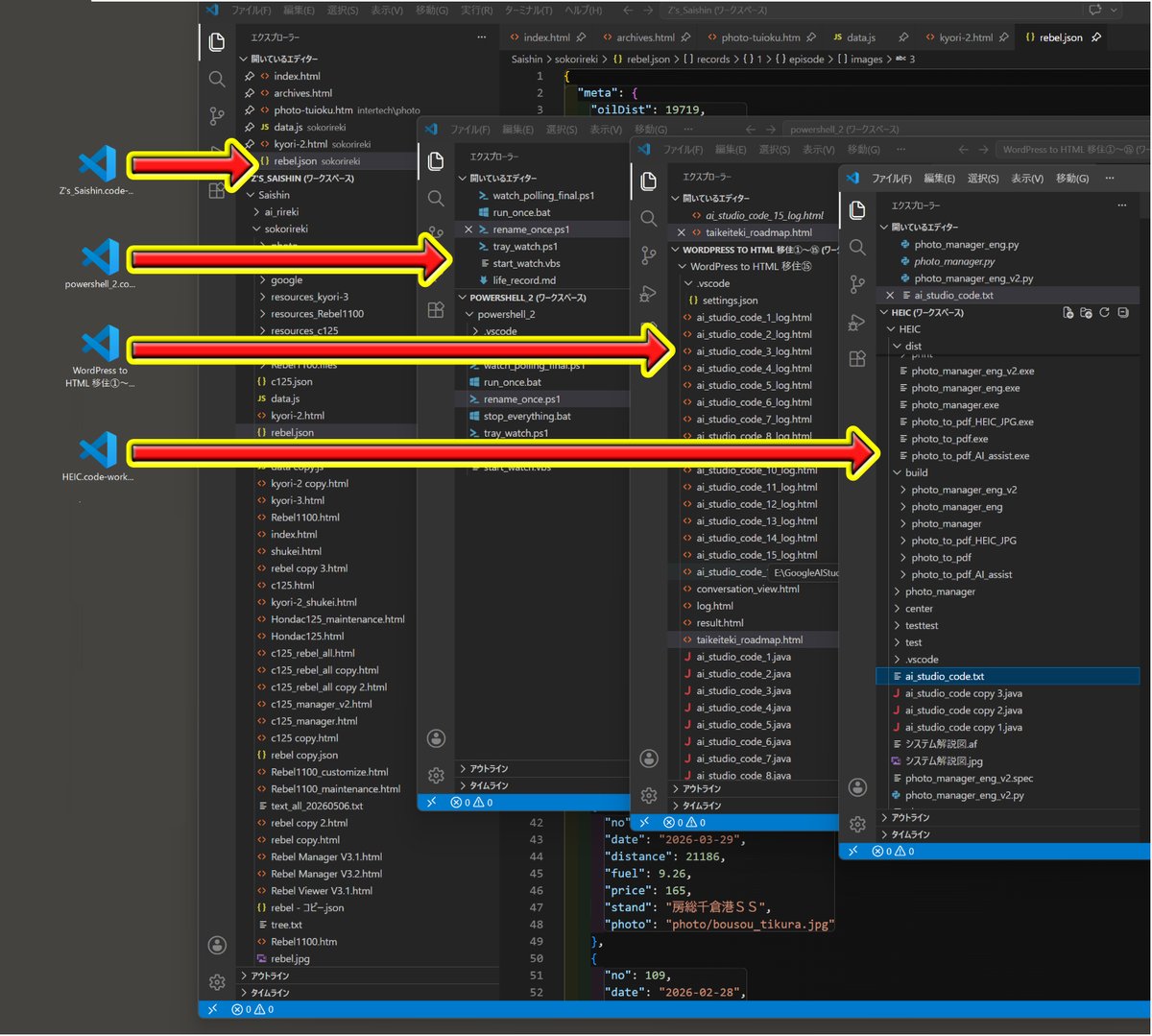1152x1036 pixels.
Task: Collapse 開いているエディター in Z's Saishin window
Action: point(244,59)
